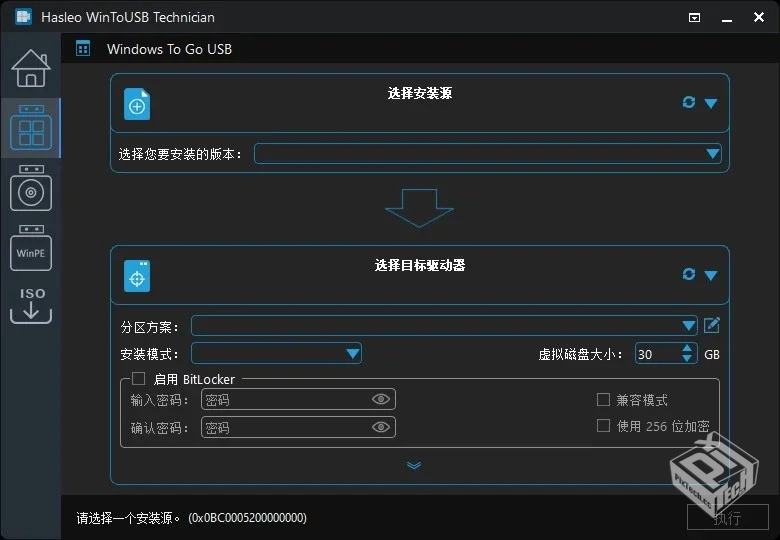Click the Hasleo WinToUSB app logo
Screen dimensions: 780x540
click(23, 17)
